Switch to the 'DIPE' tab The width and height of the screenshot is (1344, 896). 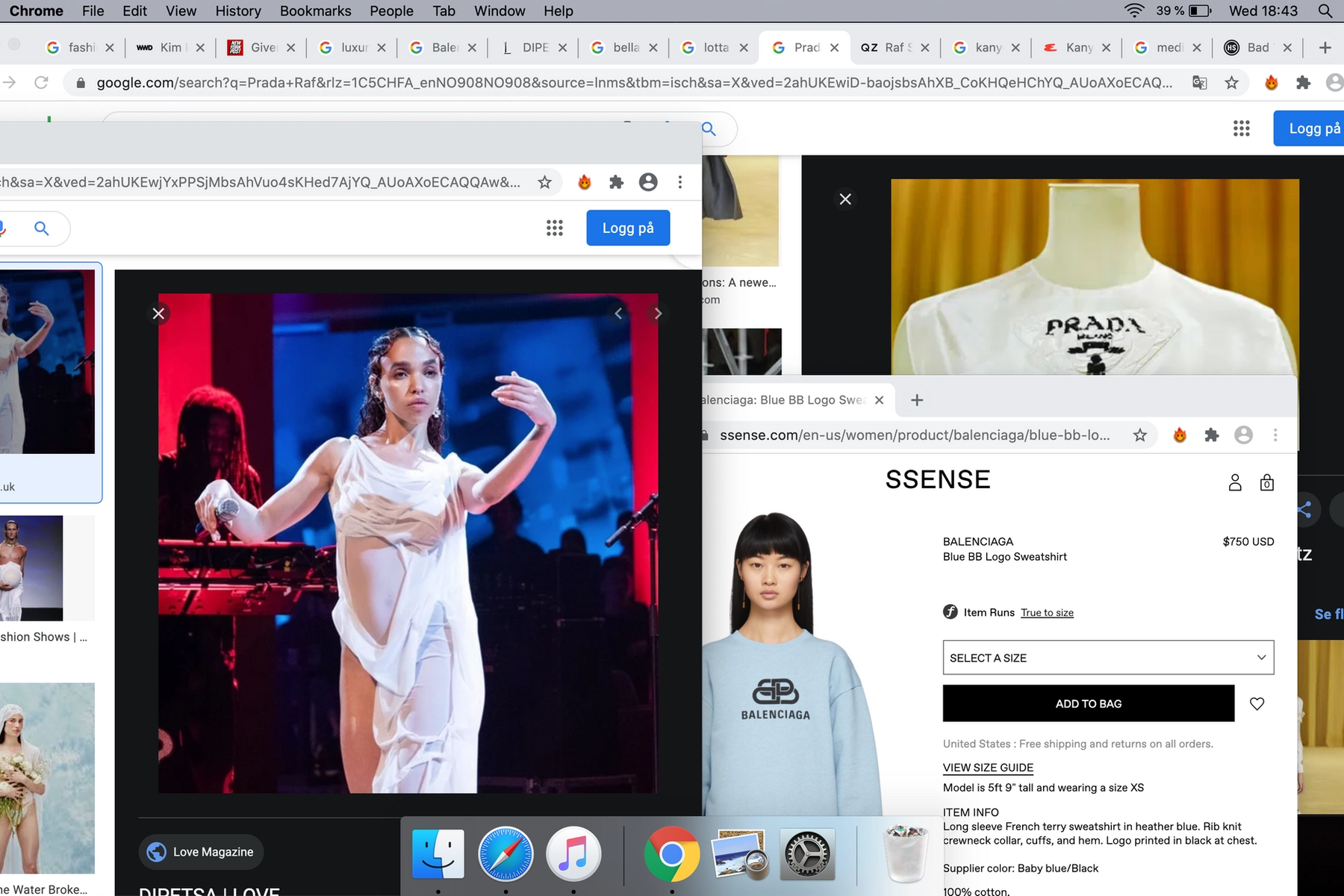coord(534,48)
